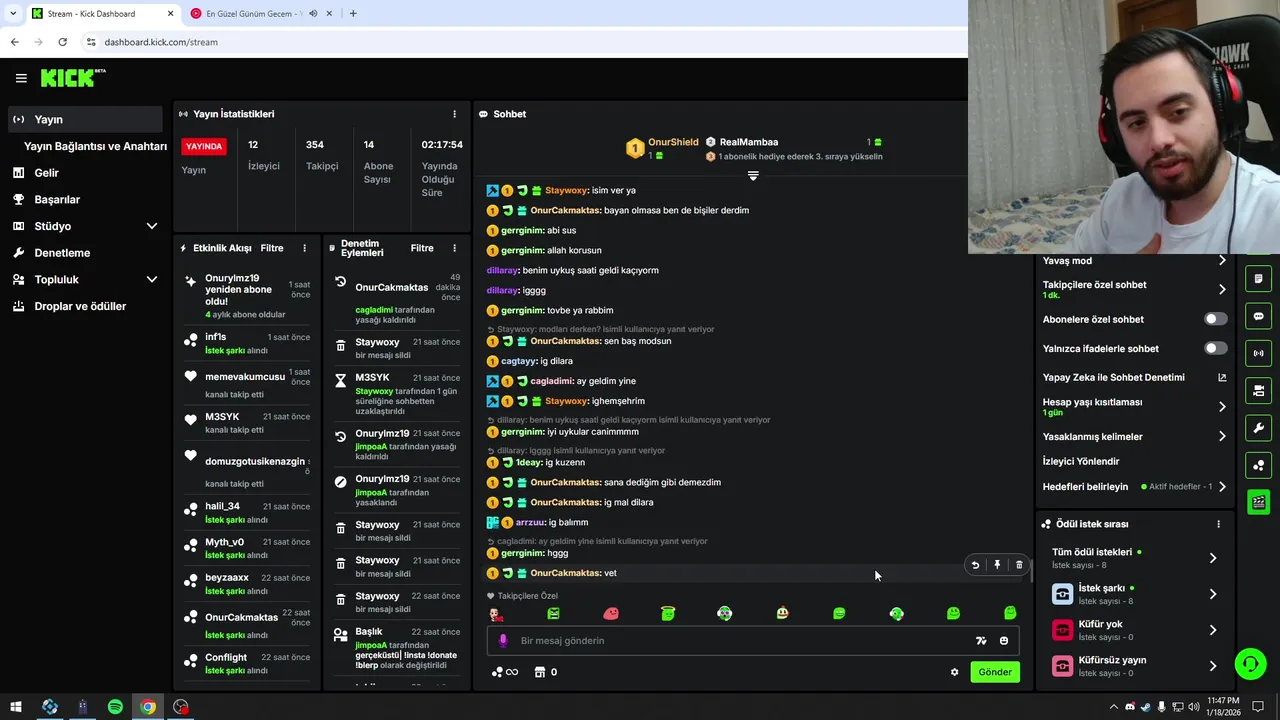Open the channel points panel in right rail
Viewport: 1280px width, 720px height.
1259,465
